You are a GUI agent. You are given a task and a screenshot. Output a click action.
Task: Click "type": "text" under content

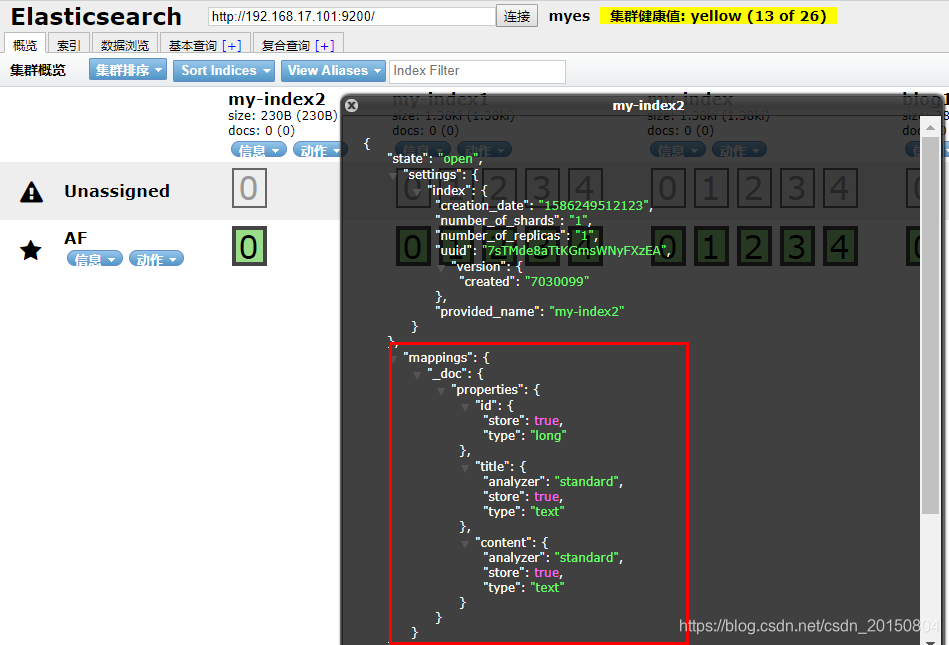[x=524, y=588]
